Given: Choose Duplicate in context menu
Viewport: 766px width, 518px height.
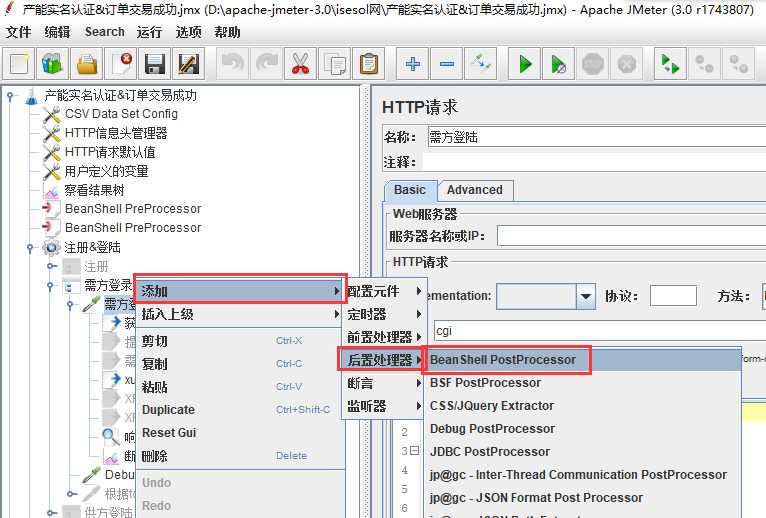Looking at the screenshot, I should pyautogui.click(x=240, y=410).
